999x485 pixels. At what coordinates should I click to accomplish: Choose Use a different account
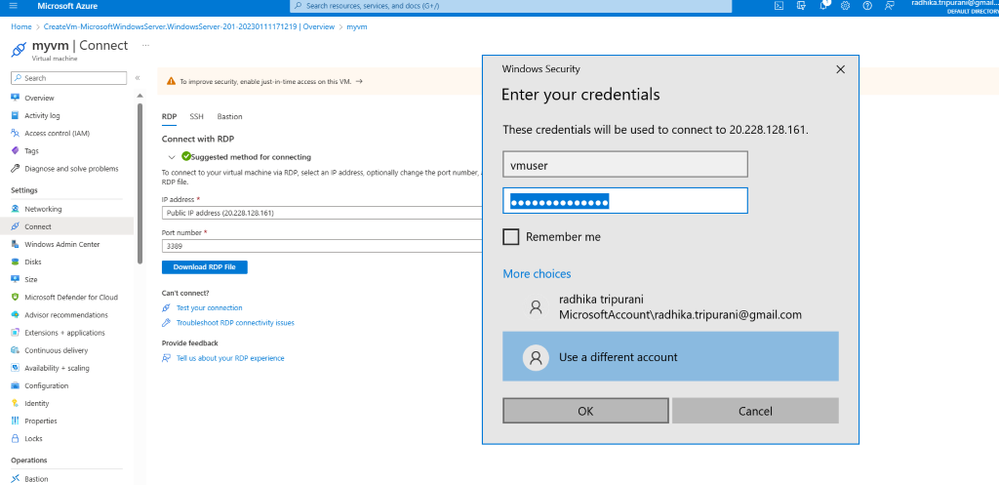pos(670,356)
